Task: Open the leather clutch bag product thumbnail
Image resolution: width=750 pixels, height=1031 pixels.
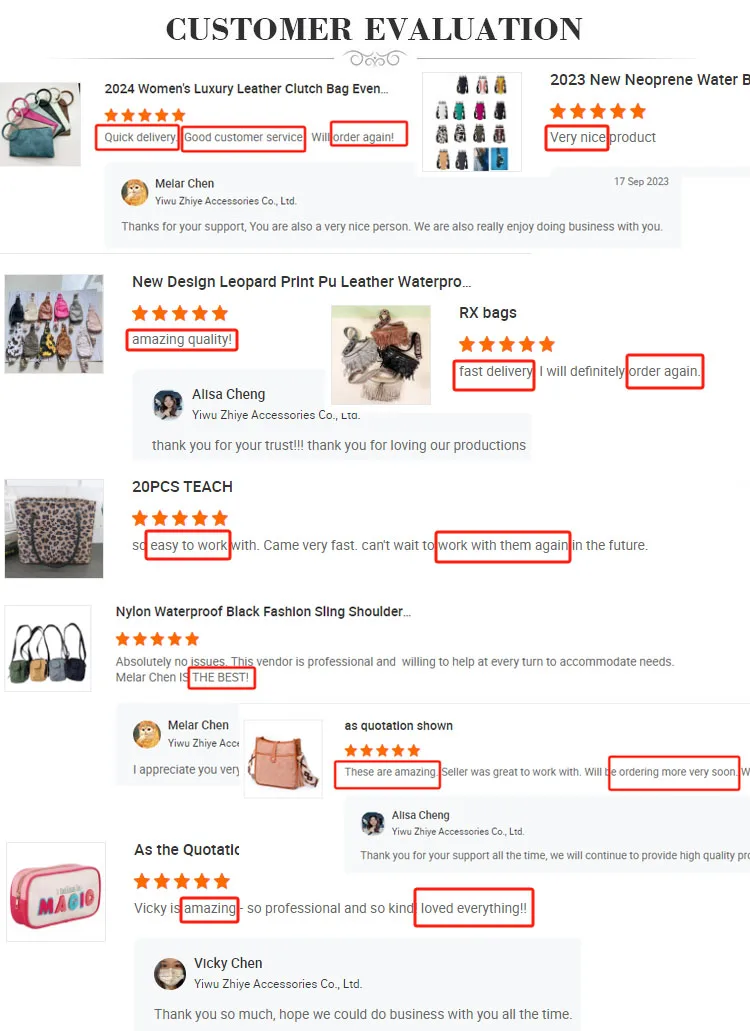Action: coord(40,124)
